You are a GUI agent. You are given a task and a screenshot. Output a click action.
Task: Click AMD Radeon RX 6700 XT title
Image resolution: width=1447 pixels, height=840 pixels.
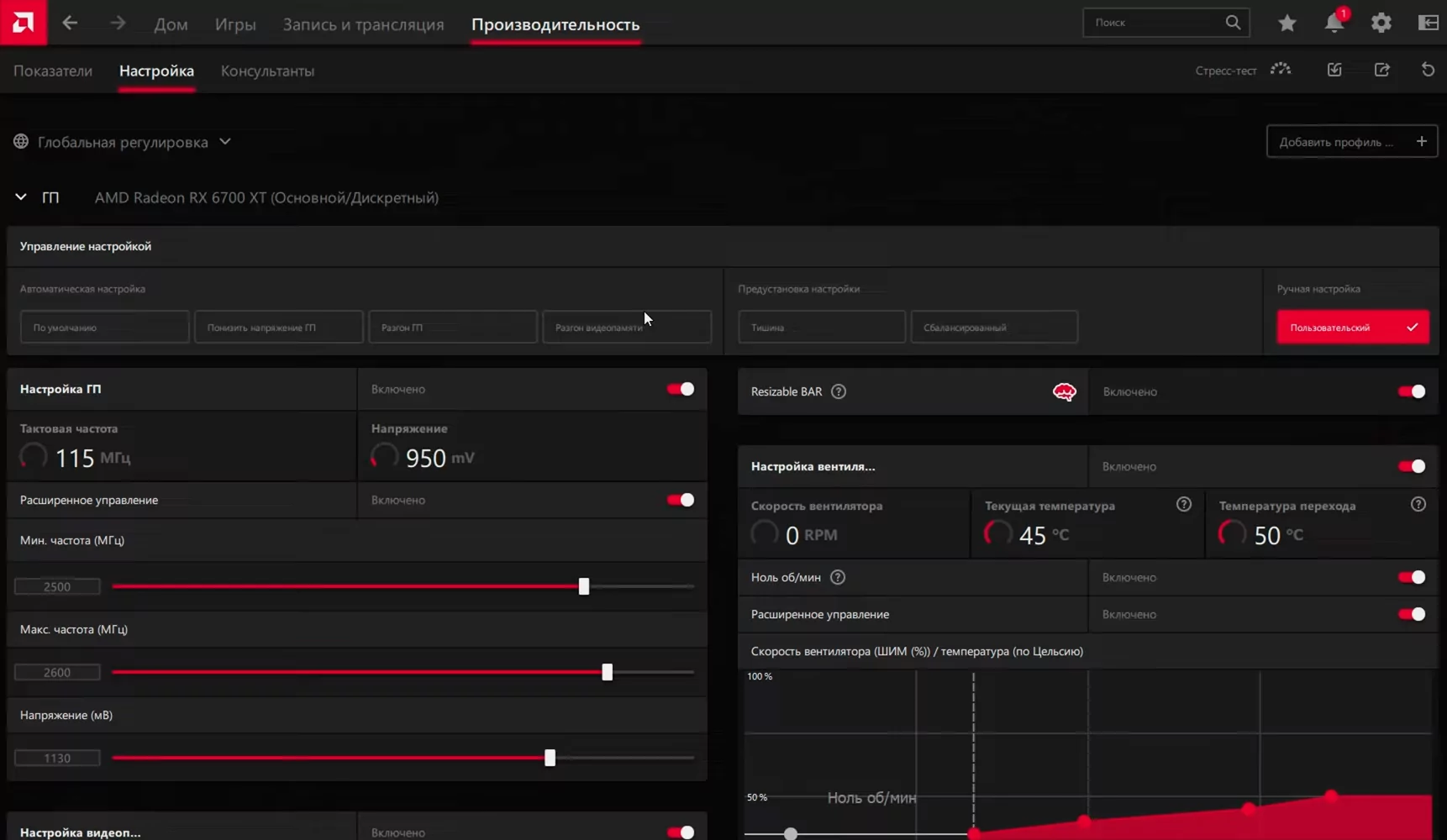(266, 197)
